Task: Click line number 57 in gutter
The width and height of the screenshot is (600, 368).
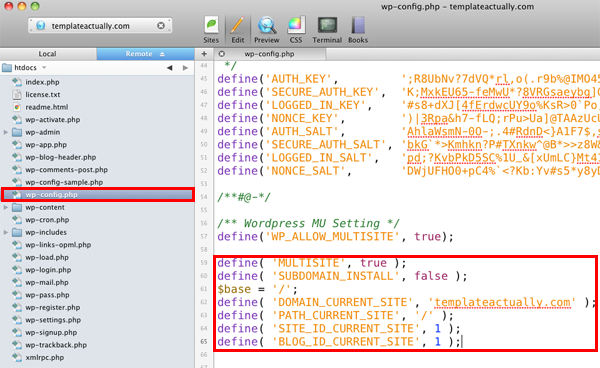Action: click(204, 236)
